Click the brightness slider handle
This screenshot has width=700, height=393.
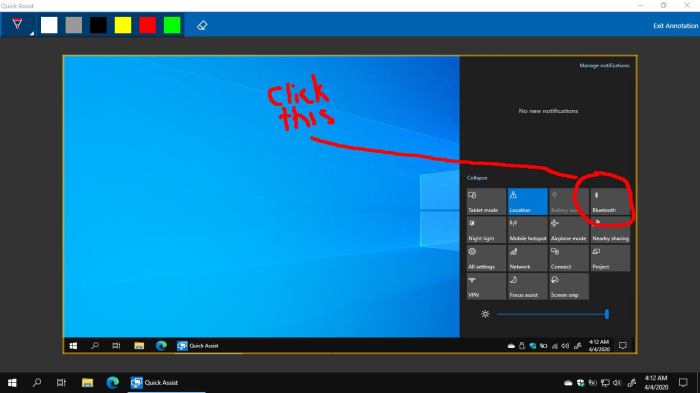pyautogui.click(x=607, y=314)
